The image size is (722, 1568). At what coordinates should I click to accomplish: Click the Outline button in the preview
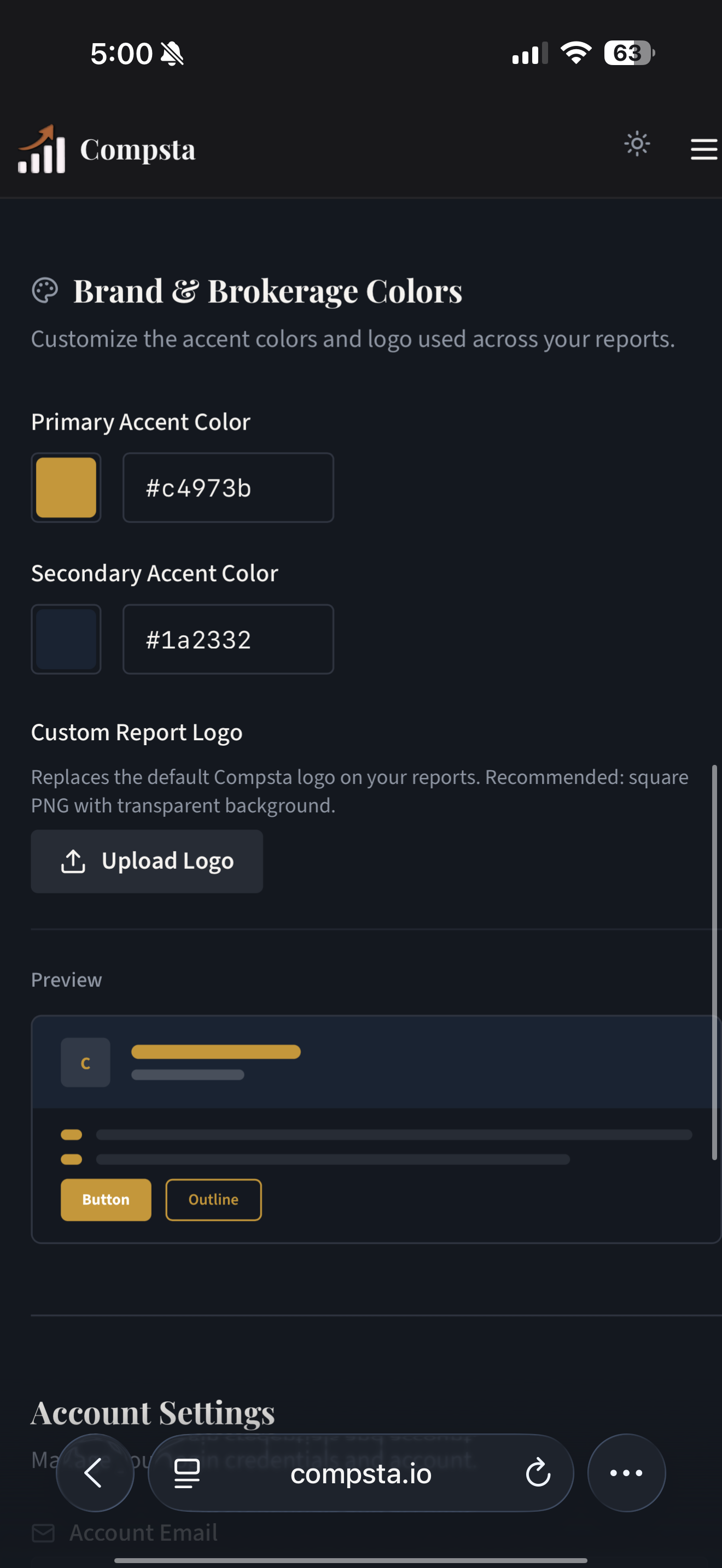[213, 1200]
